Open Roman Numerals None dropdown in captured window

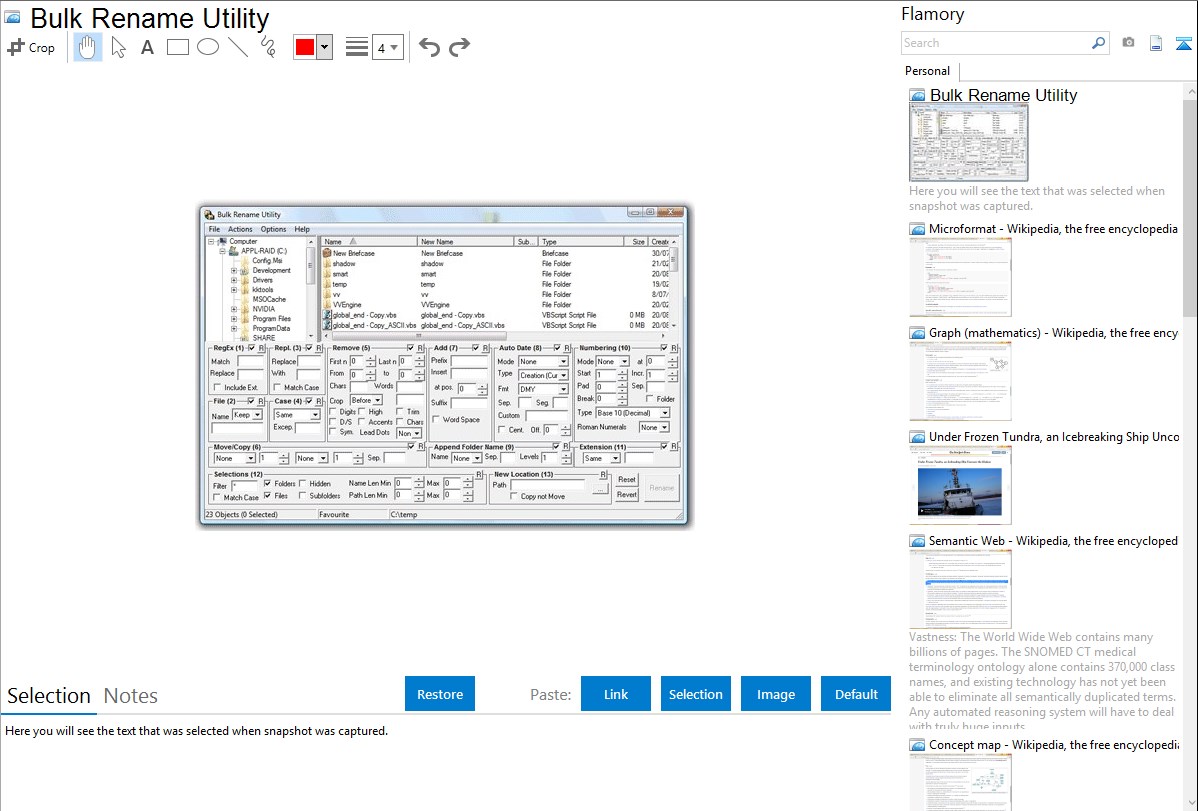(x=654, y=427)
